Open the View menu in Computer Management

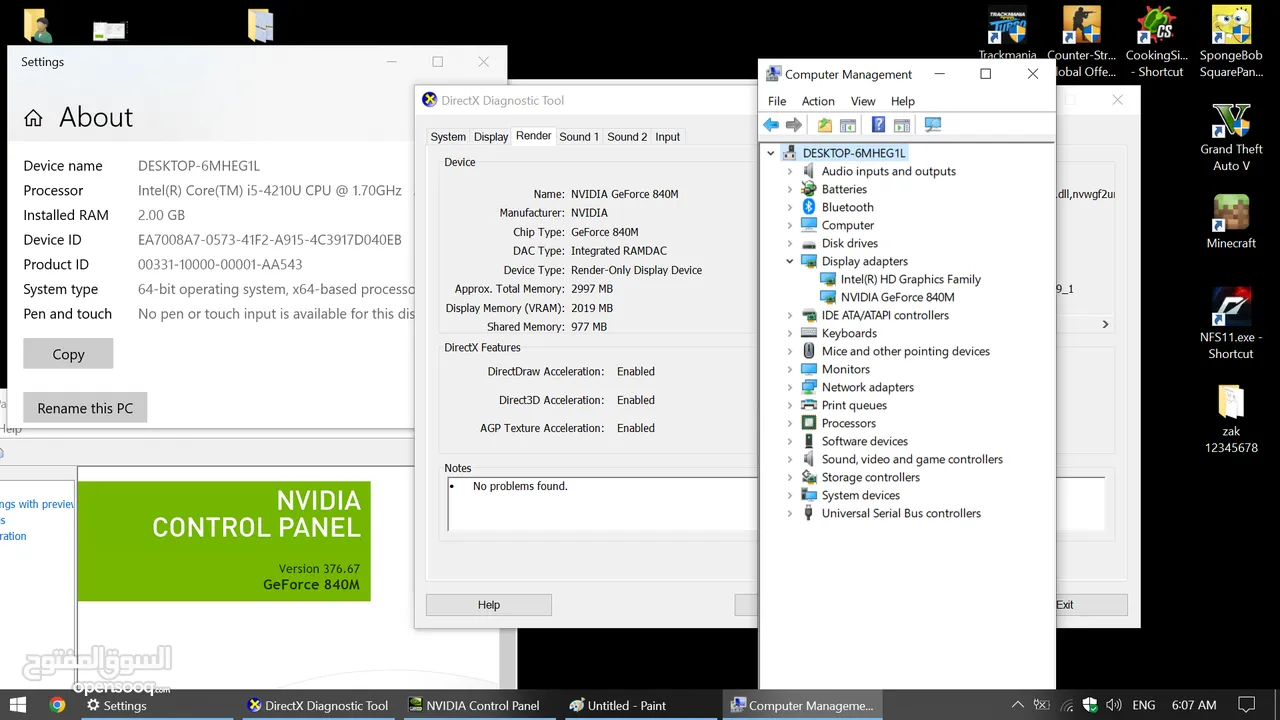(863, 101)
